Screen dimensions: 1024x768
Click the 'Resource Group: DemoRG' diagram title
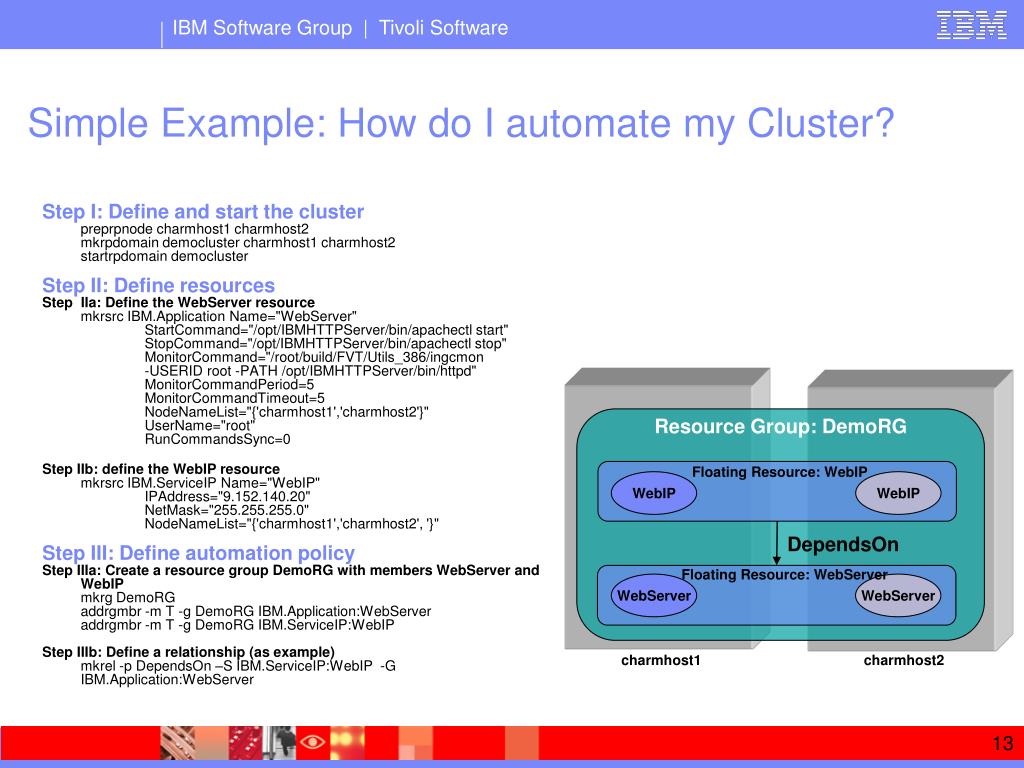click(x=780, y=426)
